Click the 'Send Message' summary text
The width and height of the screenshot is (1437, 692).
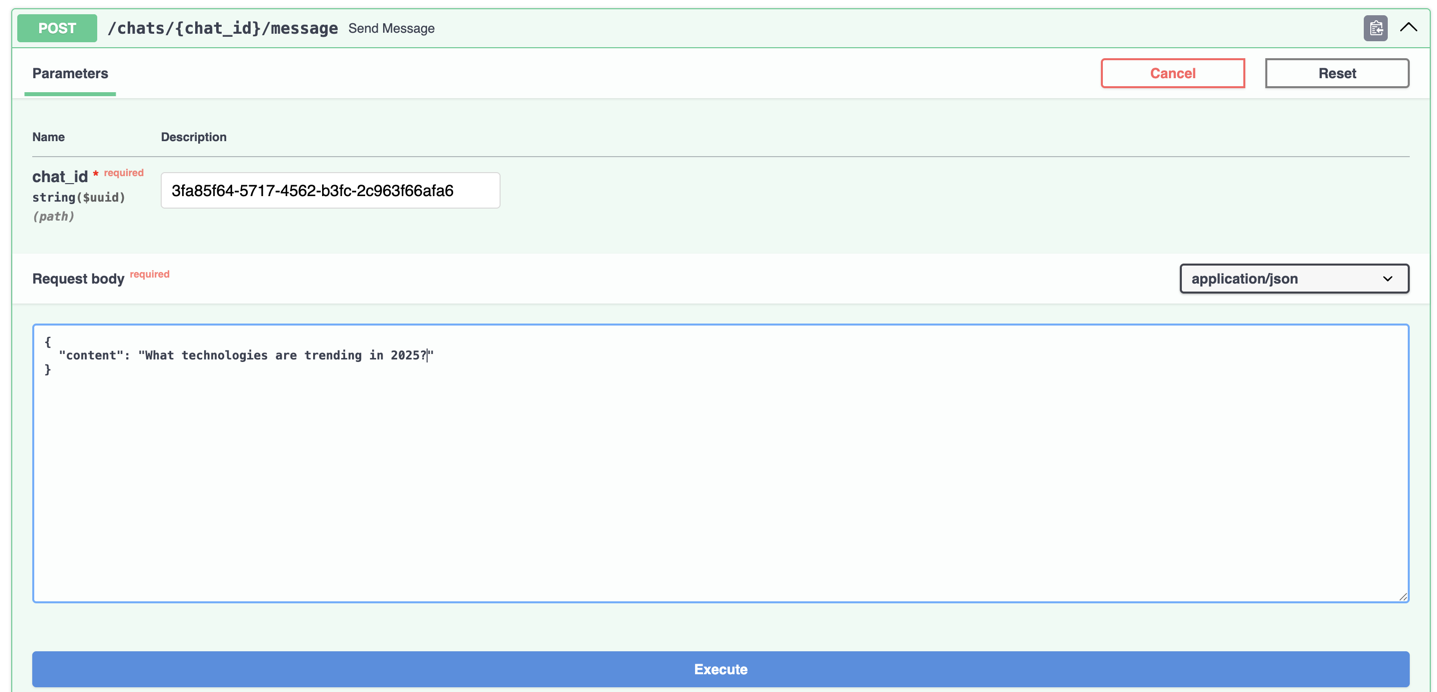point(391,29)
